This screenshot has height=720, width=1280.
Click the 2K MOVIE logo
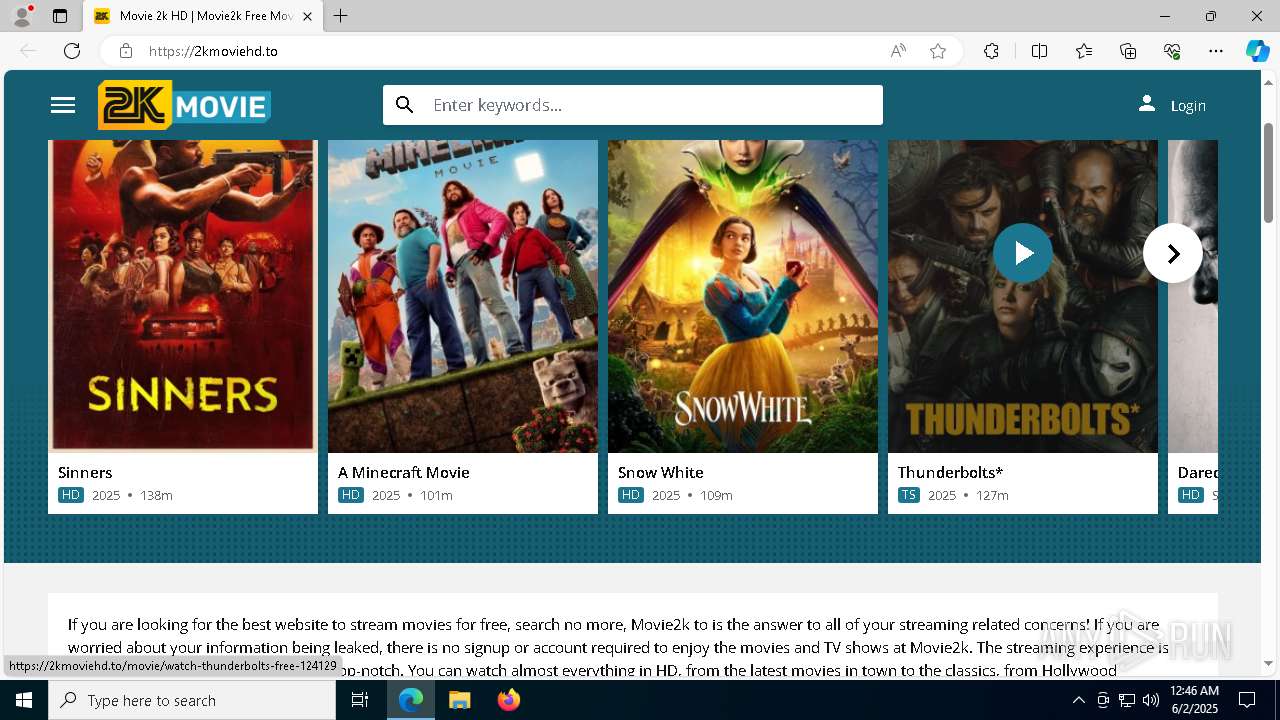[184, 105]
